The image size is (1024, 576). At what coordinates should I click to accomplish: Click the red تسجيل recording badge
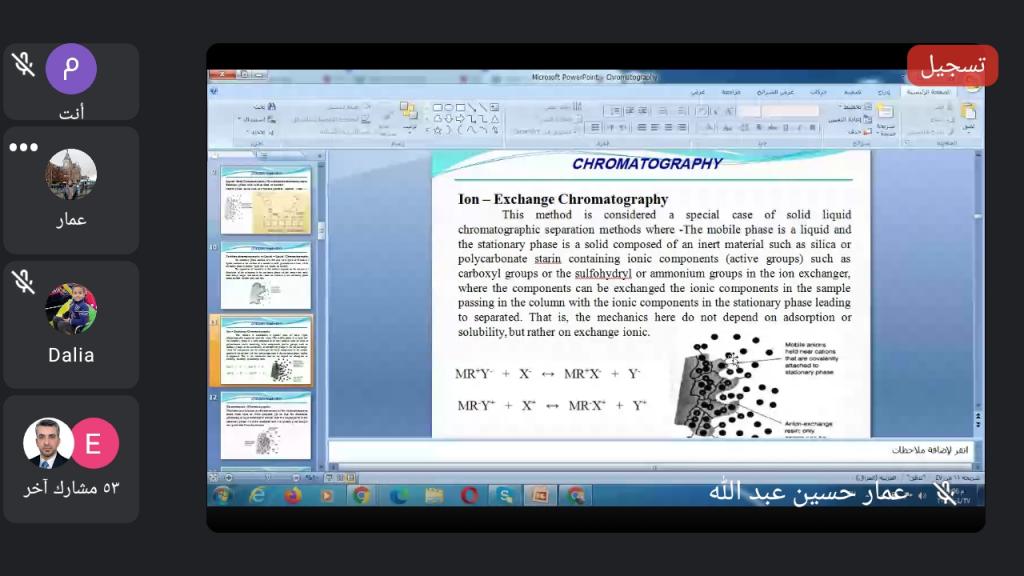pos(952,66)
